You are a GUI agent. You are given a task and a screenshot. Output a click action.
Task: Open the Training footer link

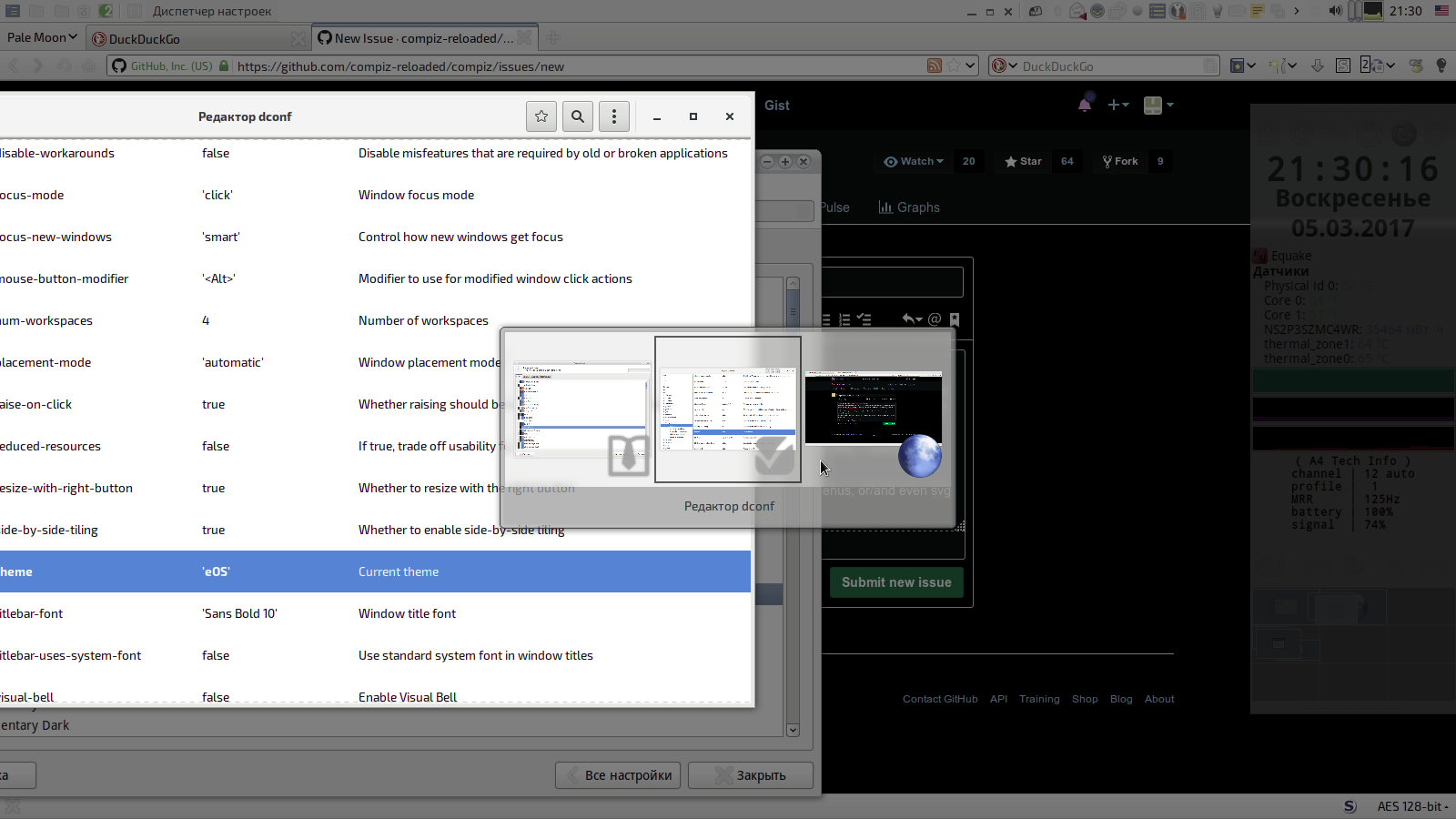tap(1039, 699)
